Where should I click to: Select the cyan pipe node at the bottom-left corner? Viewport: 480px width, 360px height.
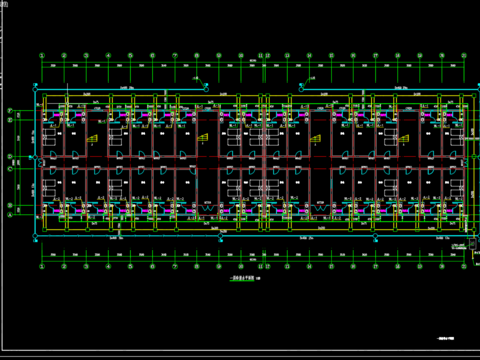(x=35, y=236)
